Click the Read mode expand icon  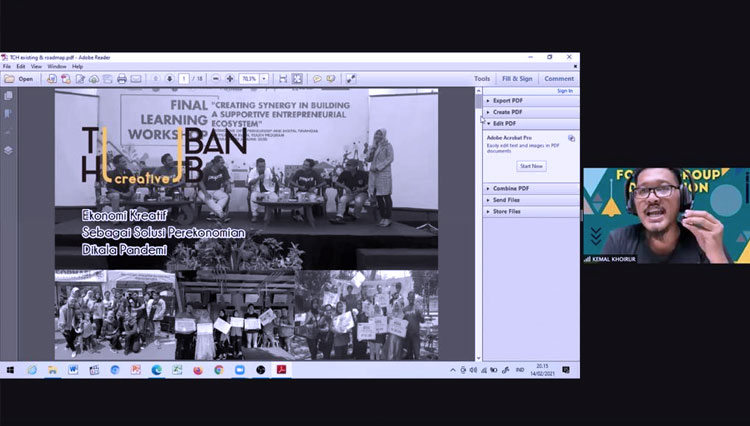[x=351, y=79]
